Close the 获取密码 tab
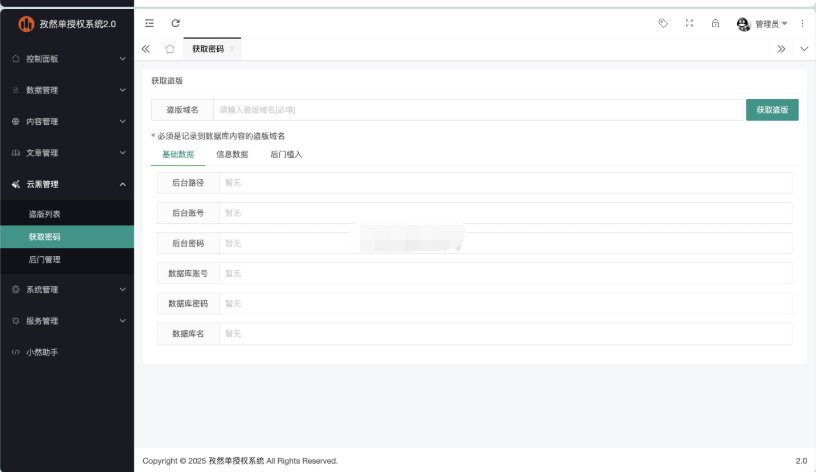 point(232,49)
